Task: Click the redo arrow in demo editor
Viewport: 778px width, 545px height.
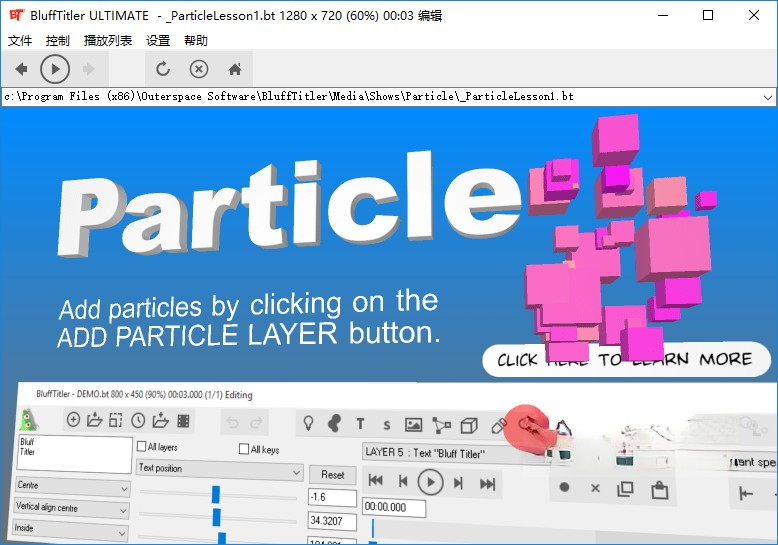Action: (x=256, y=423)
